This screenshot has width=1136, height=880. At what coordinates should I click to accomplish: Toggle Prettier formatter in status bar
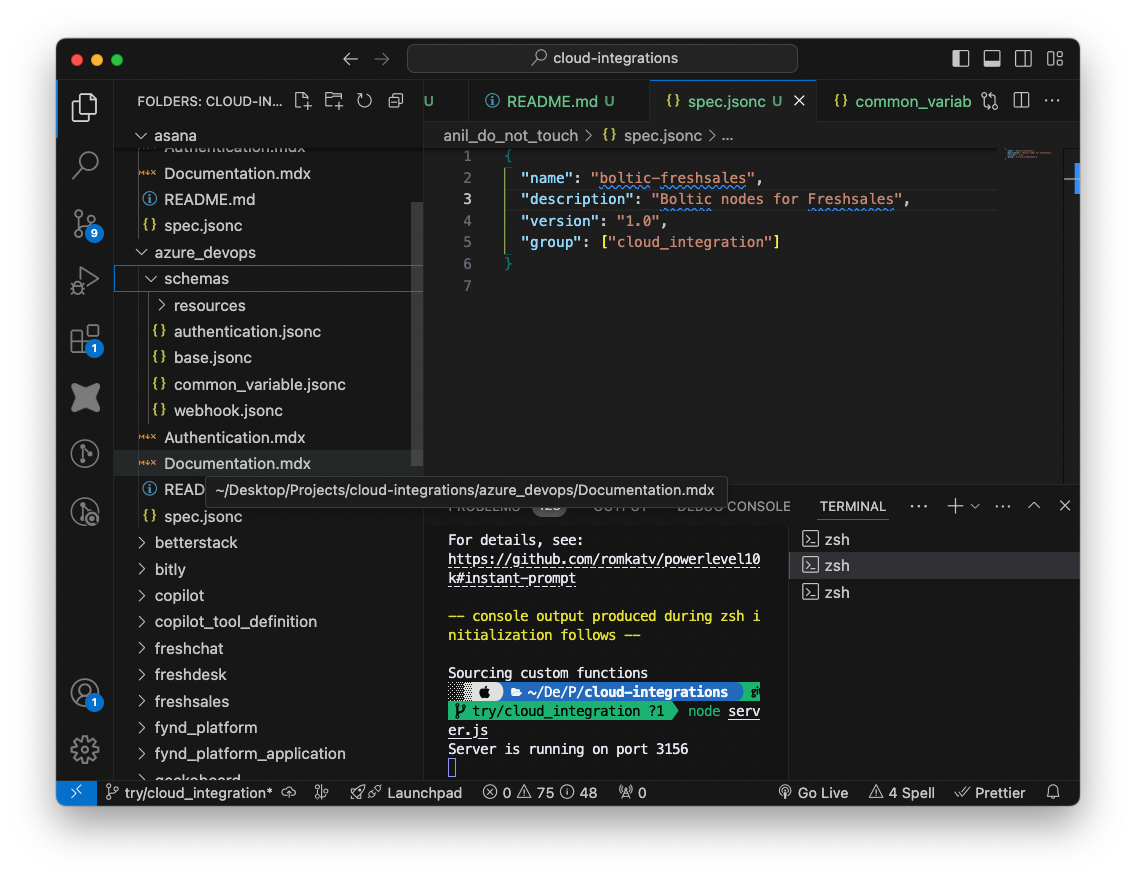pos(990,792)
